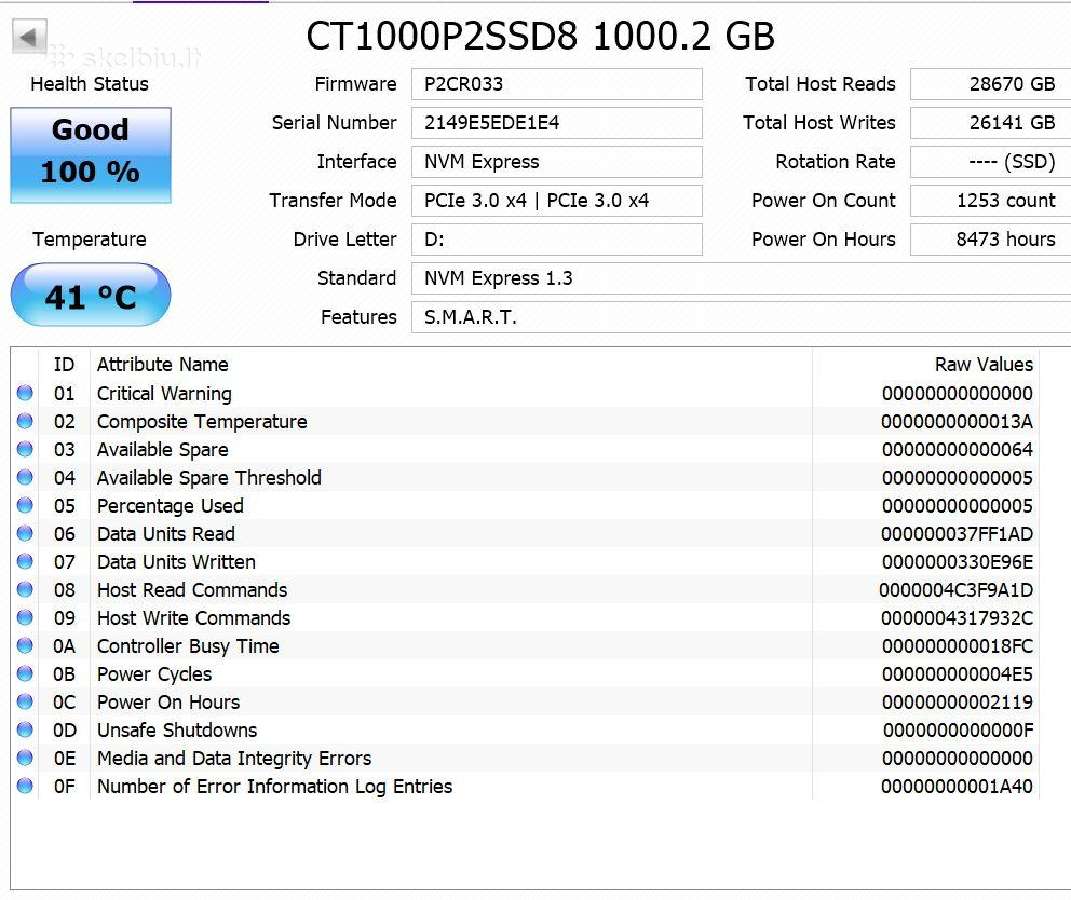Click Total Host Reads value 28670 GB
This screenshot has height=900, width=1071.
[990, 84]
